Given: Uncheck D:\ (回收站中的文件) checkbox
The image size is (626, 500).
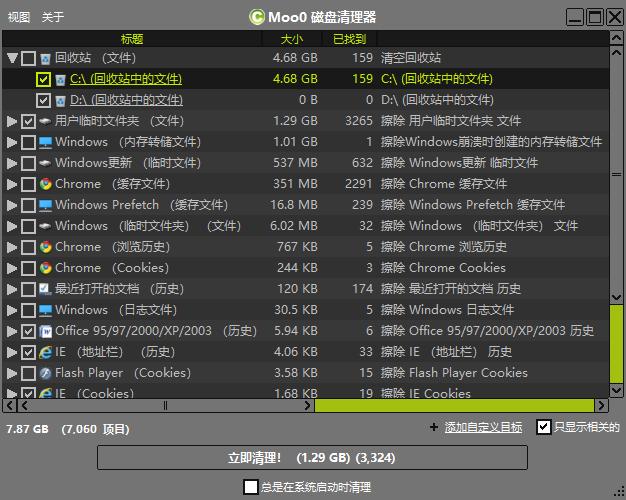Looking at the screenshot, I should [43, 100].
